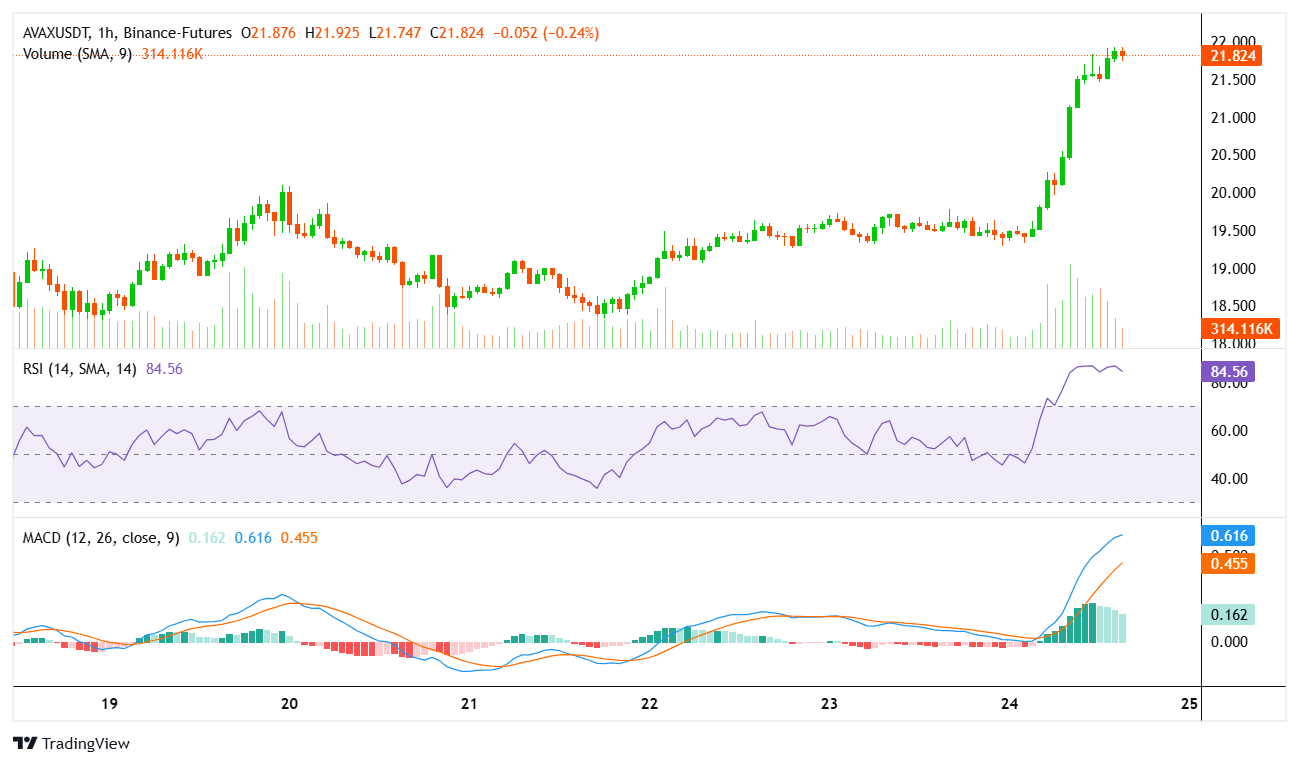Open the RSI (14, SMA, 14) legend
1299x765 pixels.
[x=80, y=368]
